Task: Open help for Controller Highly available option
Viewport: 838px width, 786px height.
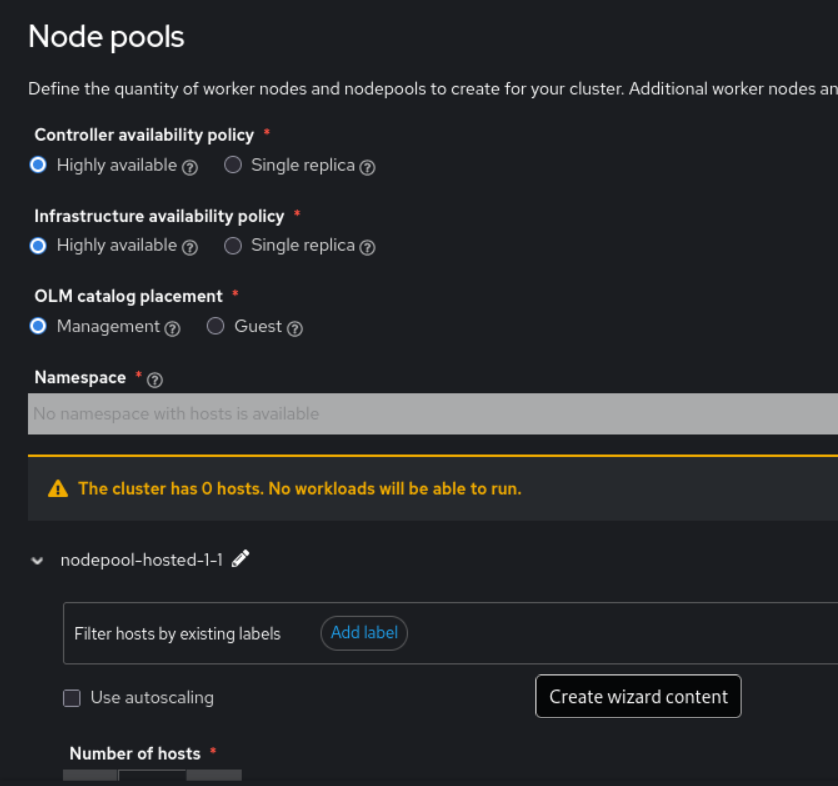Action: tap(190, 167)
